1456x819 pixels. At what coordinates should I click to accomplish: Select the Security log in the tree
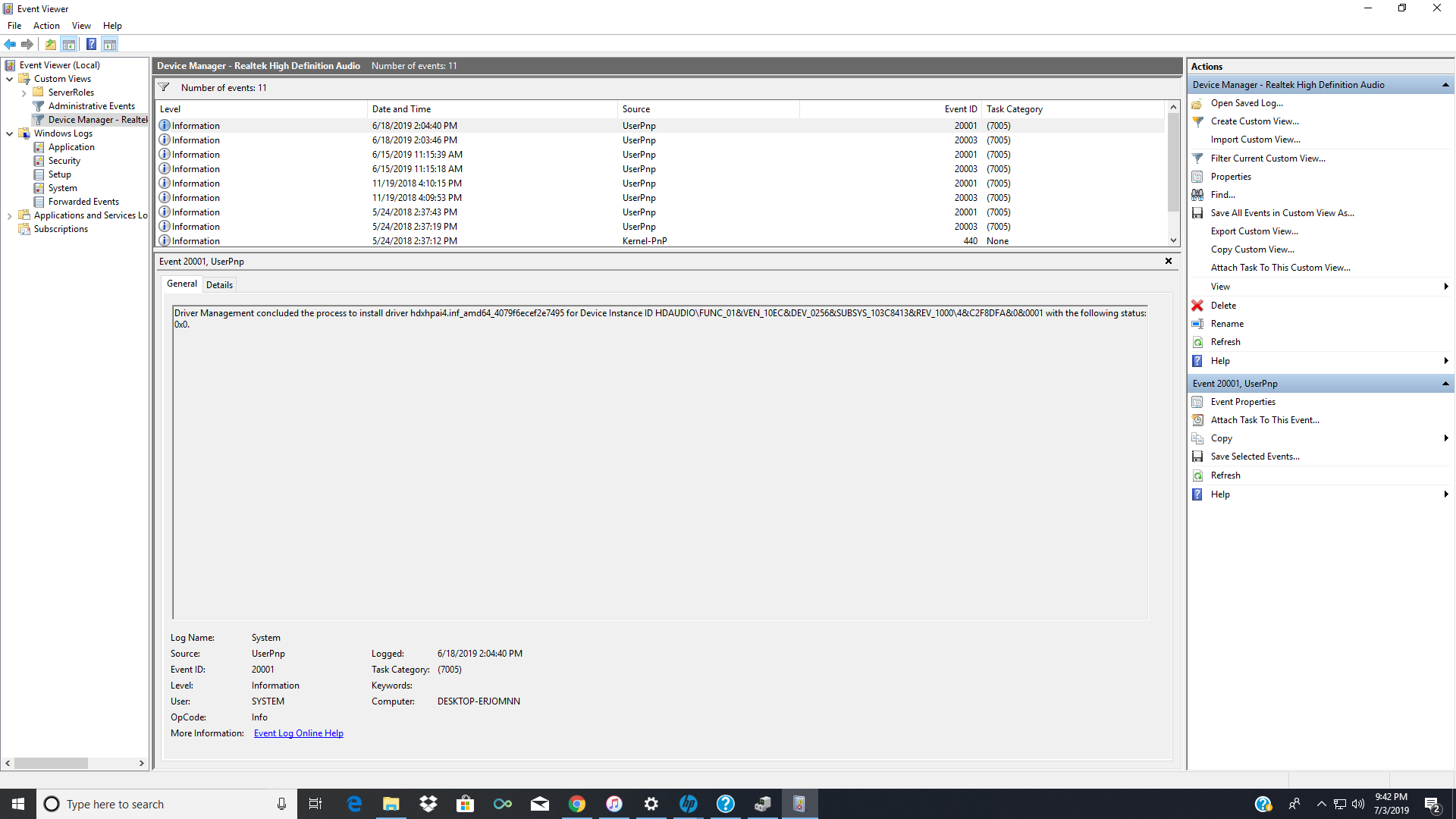(64, 160)
